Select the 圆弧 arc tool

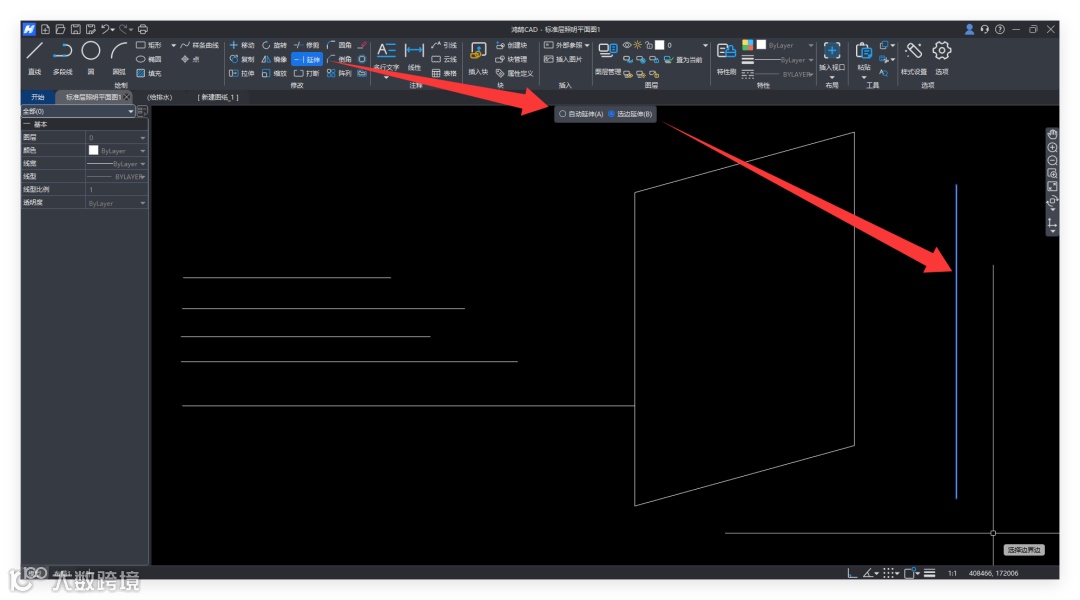click(x=119, y=58)
